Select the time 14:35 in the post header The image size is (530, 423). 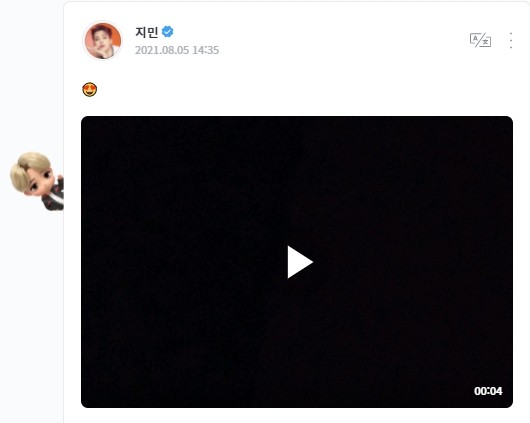coord(206,50)
